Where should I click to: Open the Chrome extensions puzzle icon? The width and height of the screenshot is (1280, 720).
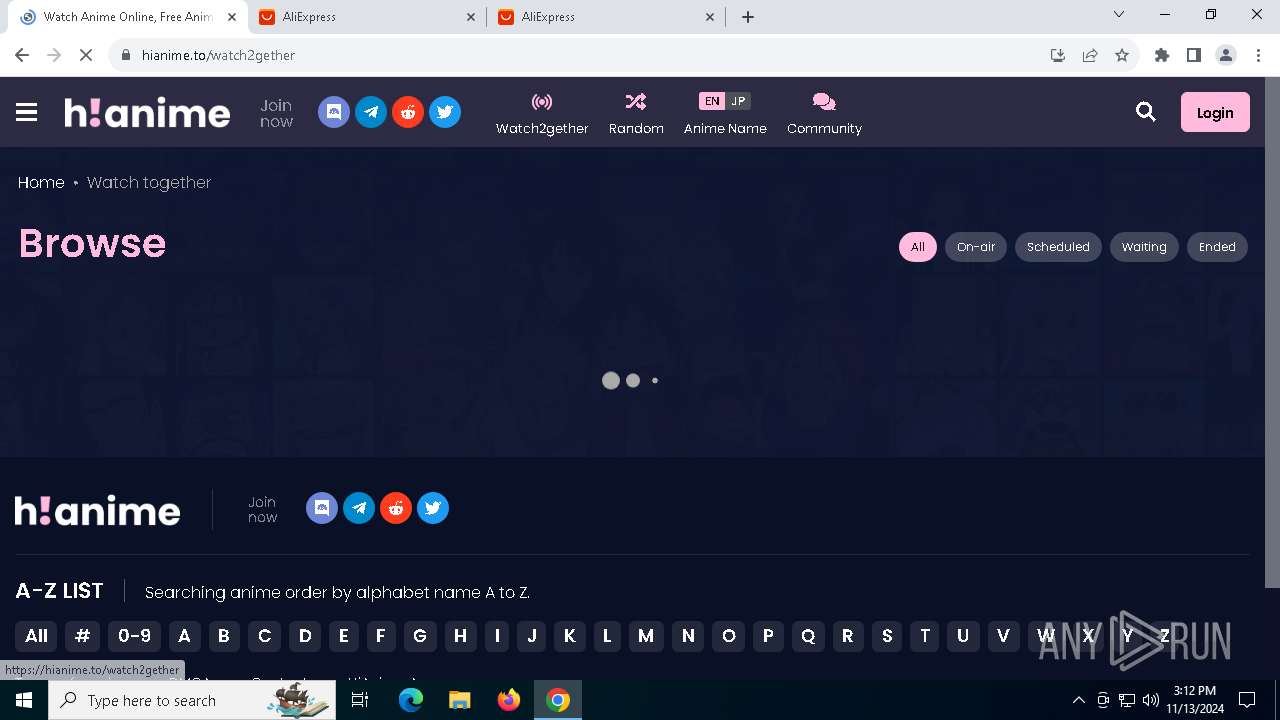(1162, 55)
